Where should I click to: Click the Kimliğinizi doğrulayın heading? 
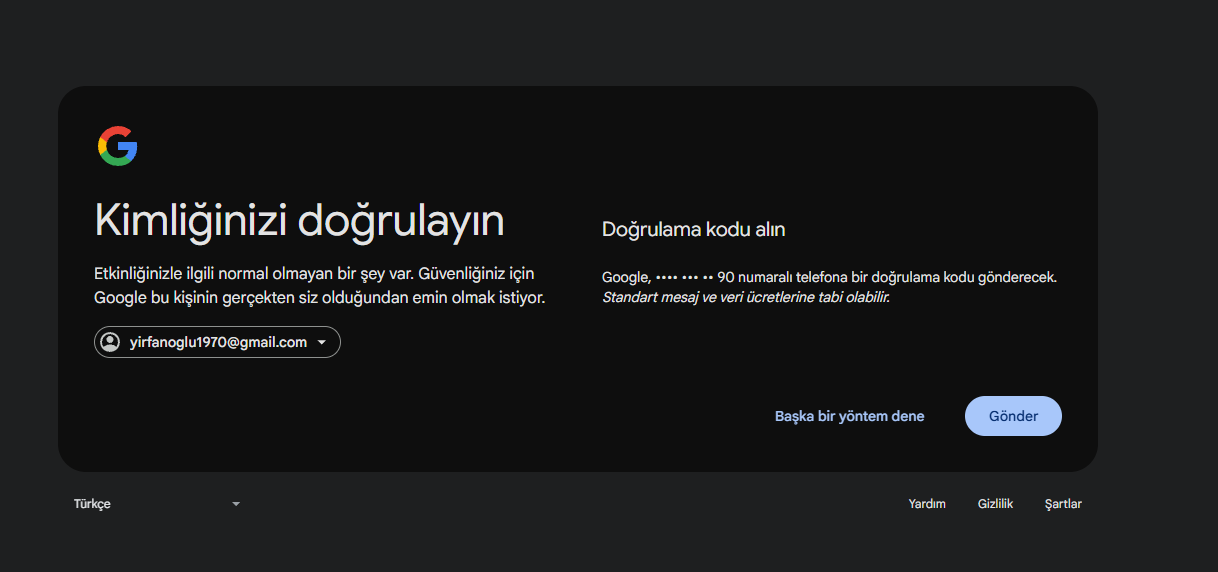coord(299,221)
